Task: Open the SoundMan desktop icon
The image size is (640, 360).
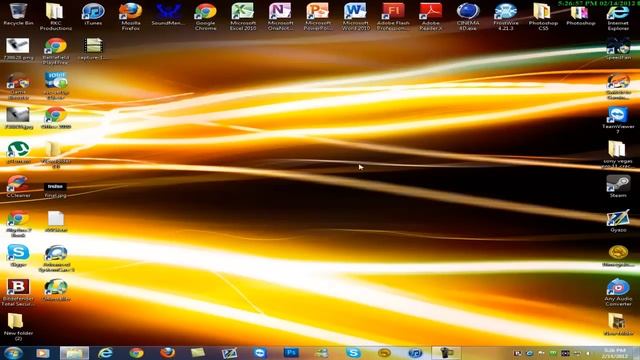Action: point(168,14)
